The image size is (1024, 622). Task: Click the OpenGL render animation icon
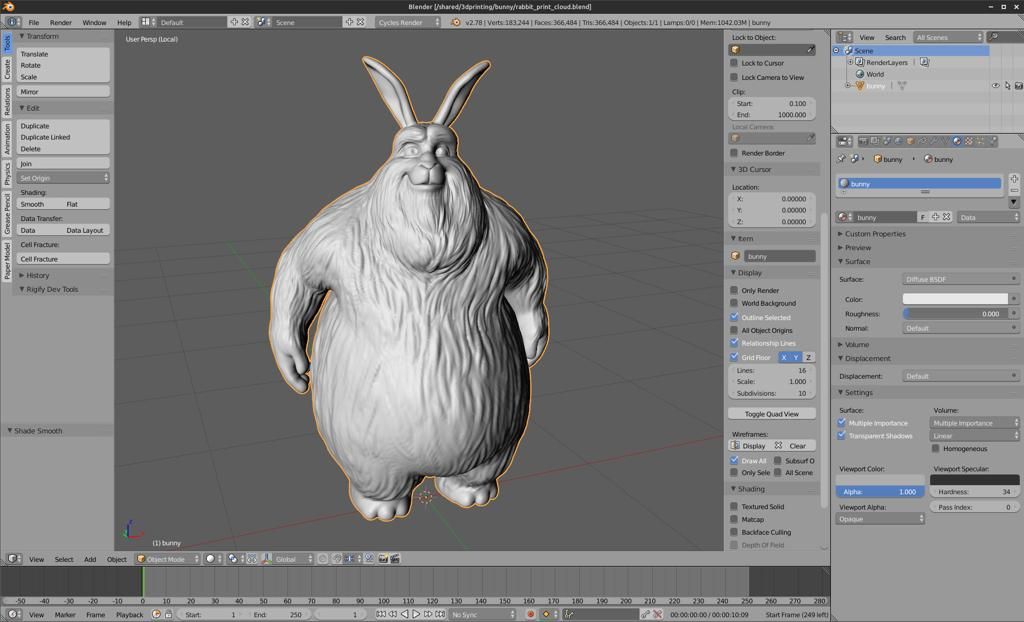tap(394, 559)
